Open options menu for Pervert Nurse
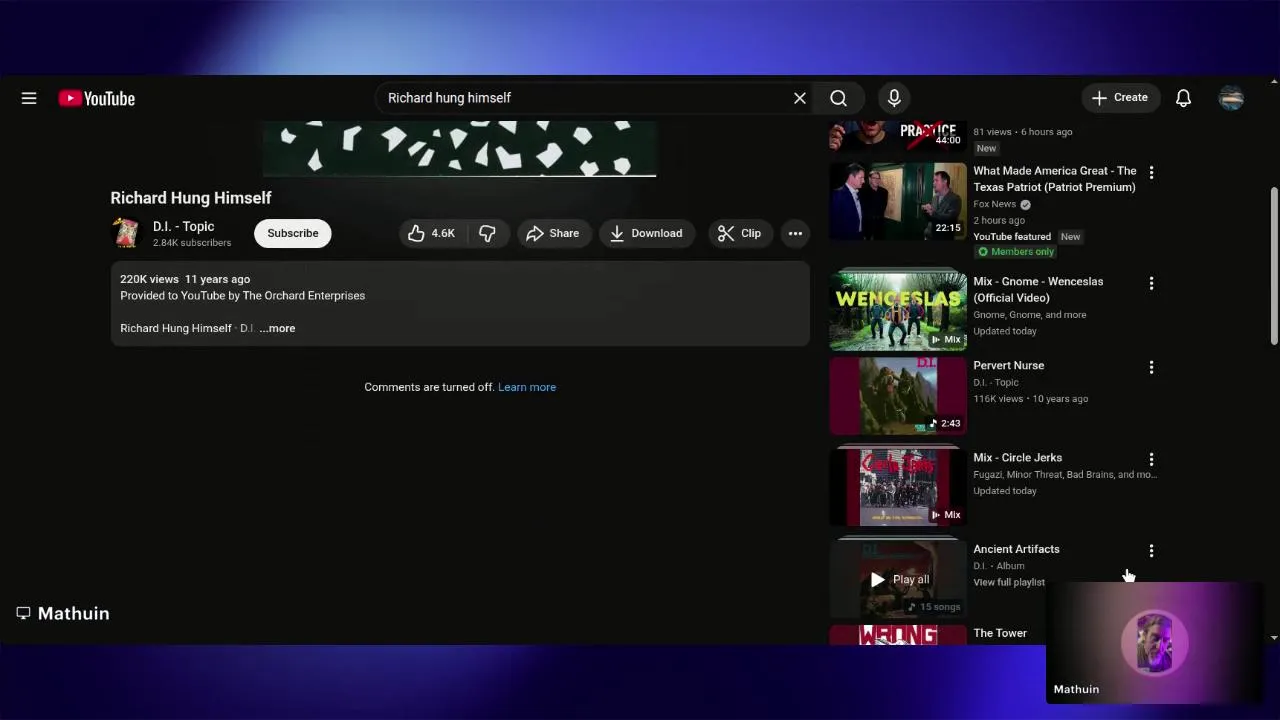This screenshot has width=1280, height=720. click(1151, 368)
